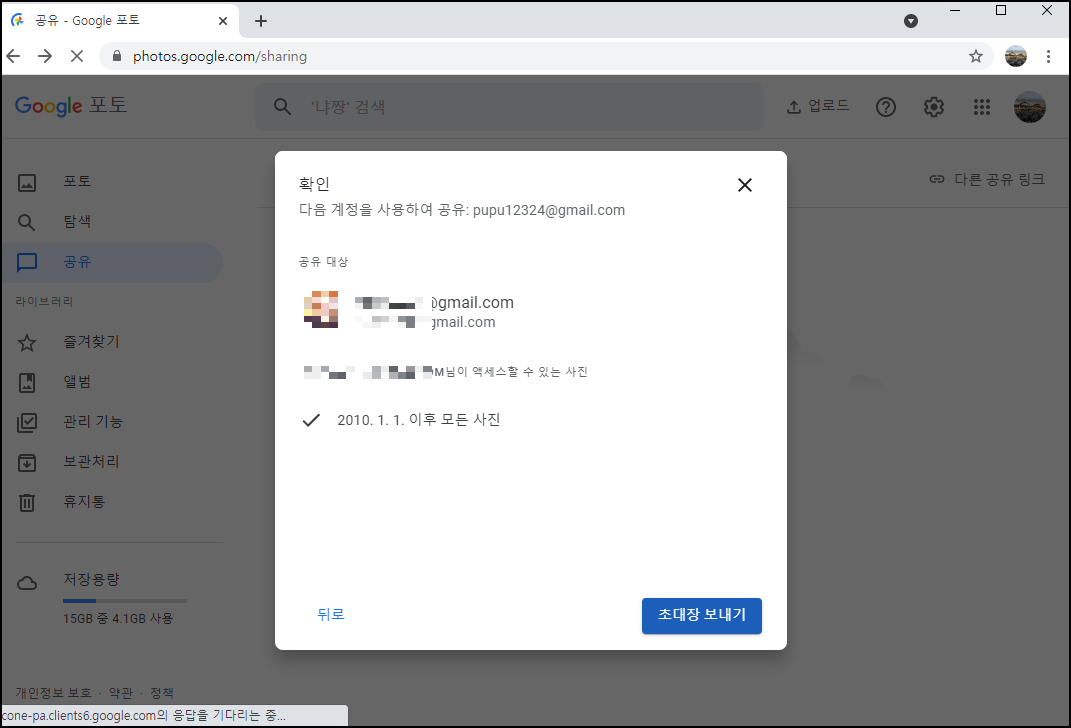
Task: Click the Google 포토 logo
Action: [x=71, y=106]
